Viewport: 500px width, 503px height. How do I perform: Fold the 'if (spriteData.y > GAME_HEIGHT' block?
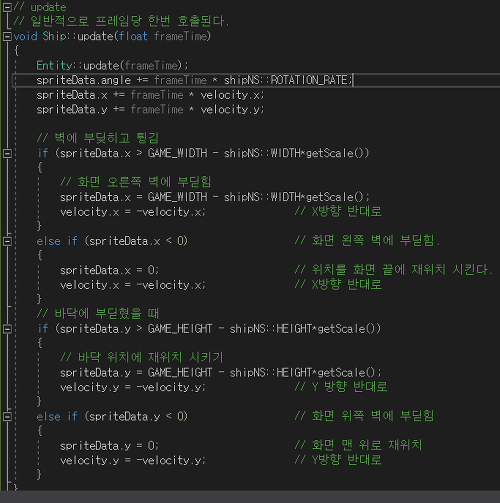[7, 329]
